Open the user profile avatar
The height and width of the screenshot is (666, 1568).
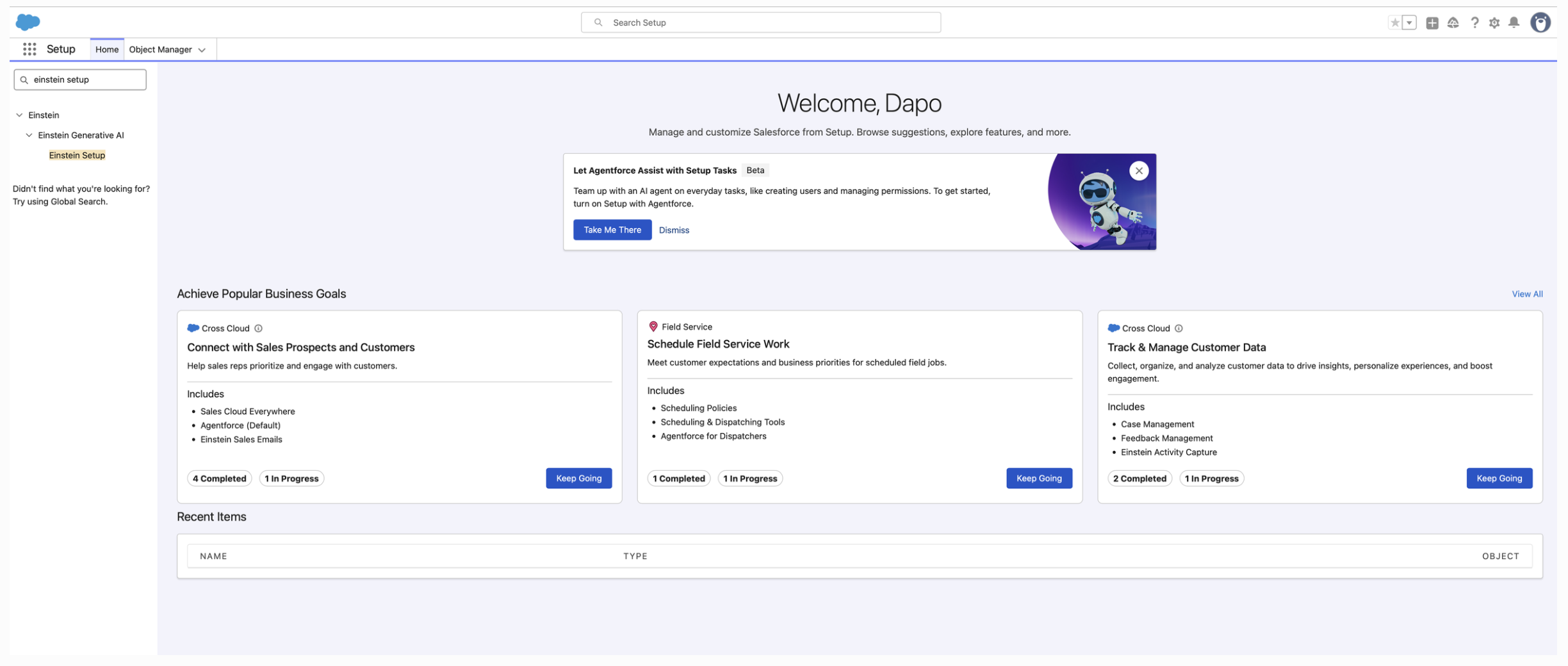click(x=1540, y=22)
